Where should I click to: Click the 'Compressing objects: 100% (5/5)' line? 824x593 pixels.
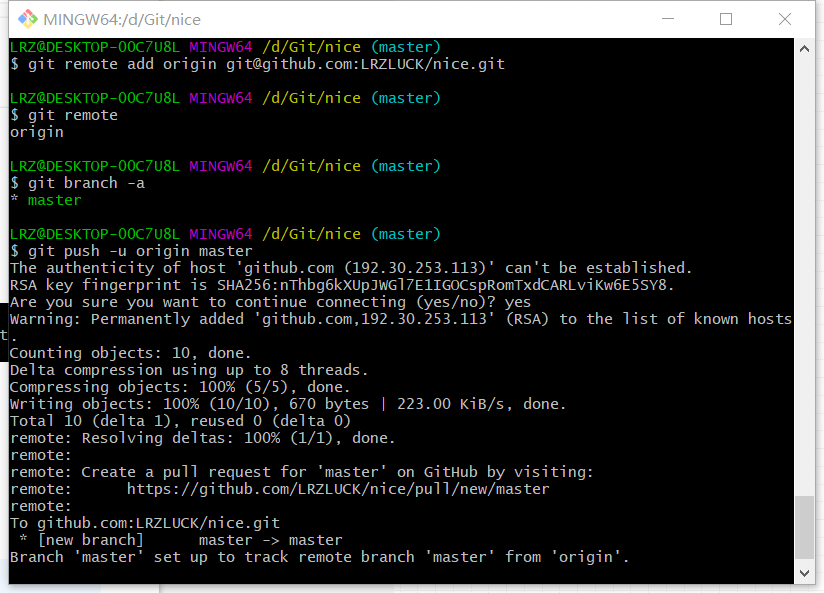(180, 387)
